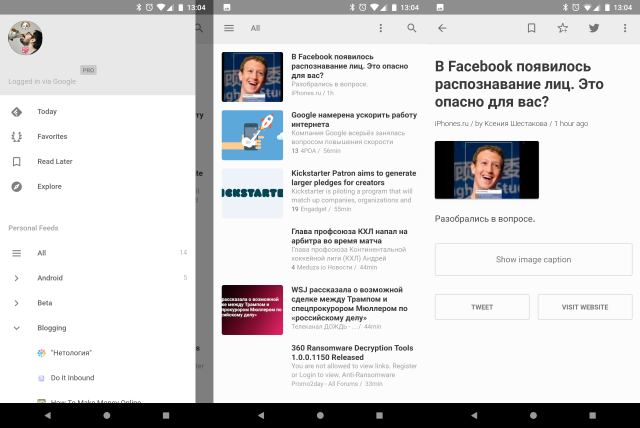Image resolution: width=640 pixels, height=428 pixels.
Task: Open the Read Later list
Action: click(98, 161)
